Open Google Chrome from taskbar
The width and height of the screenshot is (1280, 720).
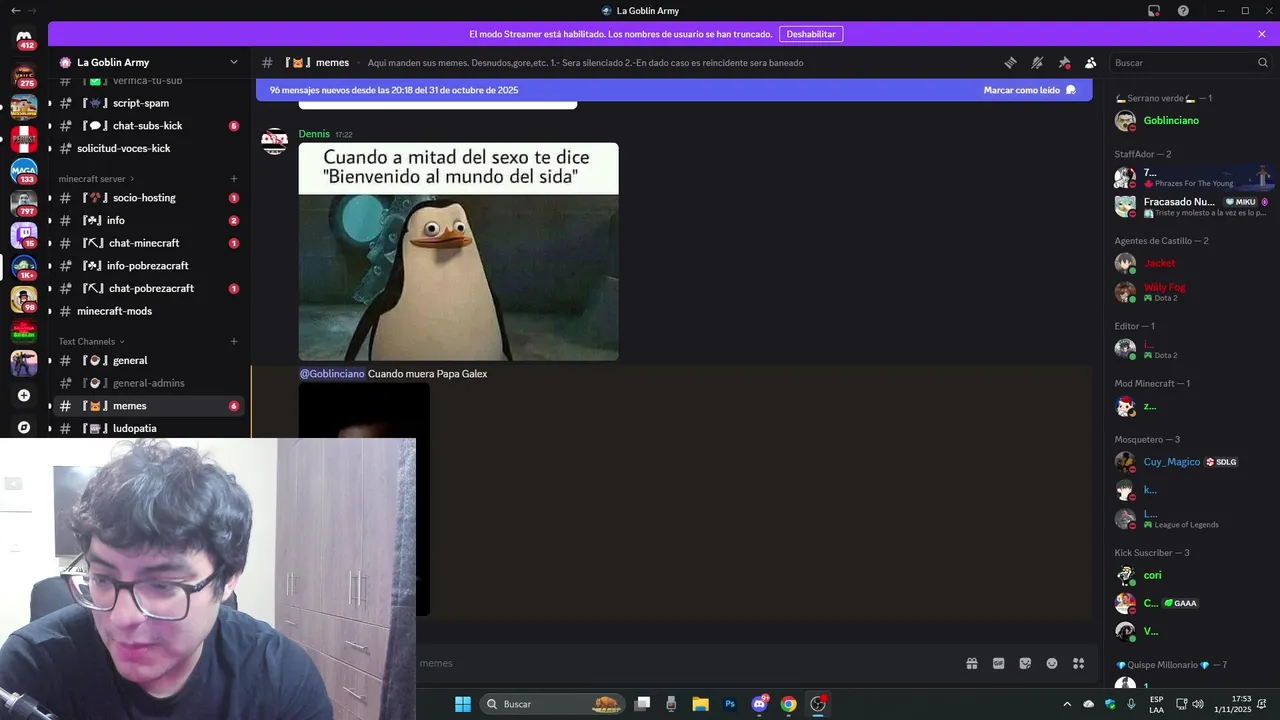[789, 704]
